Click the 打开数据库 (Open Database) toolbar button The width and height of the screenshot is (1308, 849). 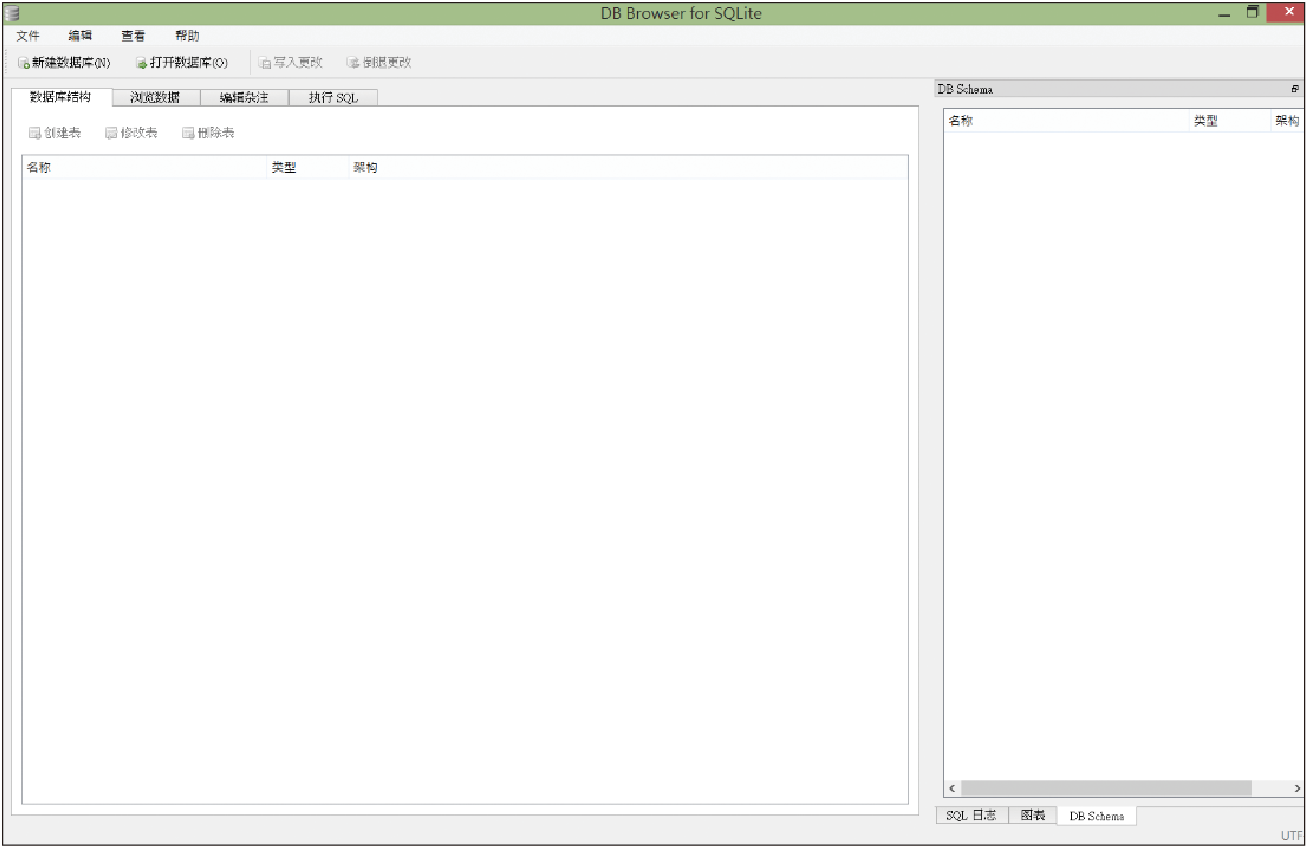pyautogui.click(x=182, y=63)
